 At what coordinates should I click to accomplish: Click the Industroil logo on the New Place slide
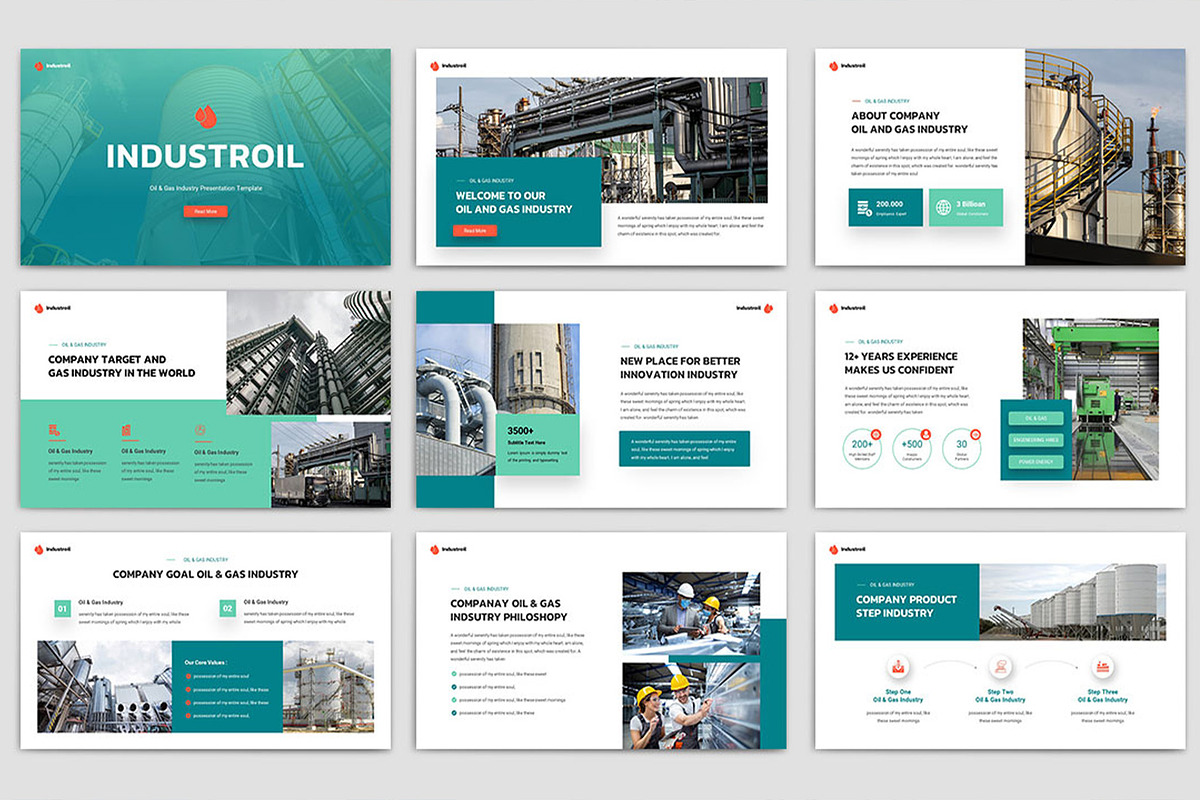754,308
